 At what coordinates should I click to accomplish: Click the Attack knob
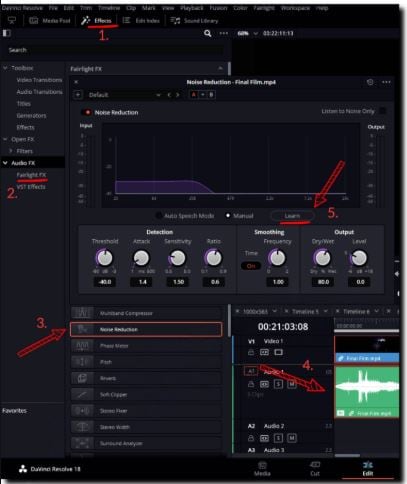click(x=141, y=257)
